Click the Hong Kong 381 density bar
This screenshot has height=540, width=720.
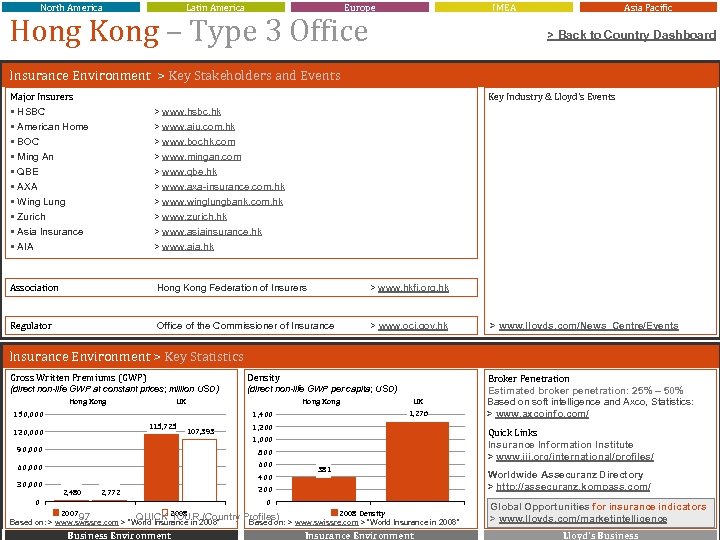[324, 489]
